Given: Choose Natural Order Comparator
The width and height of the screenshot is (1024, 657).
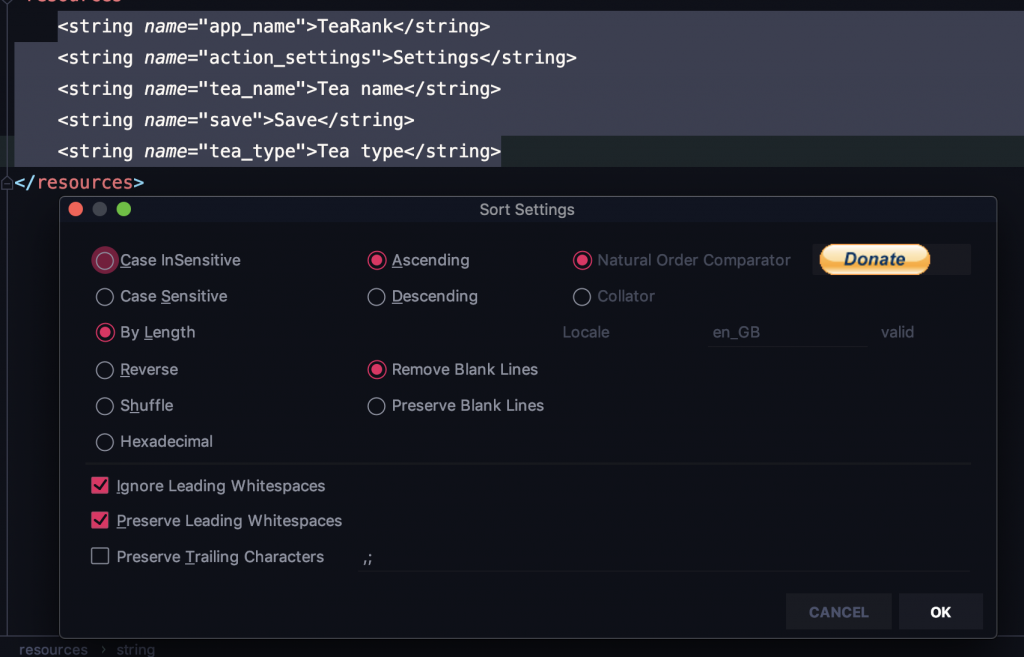Looking at the screenshot, I should pos(582,261).
